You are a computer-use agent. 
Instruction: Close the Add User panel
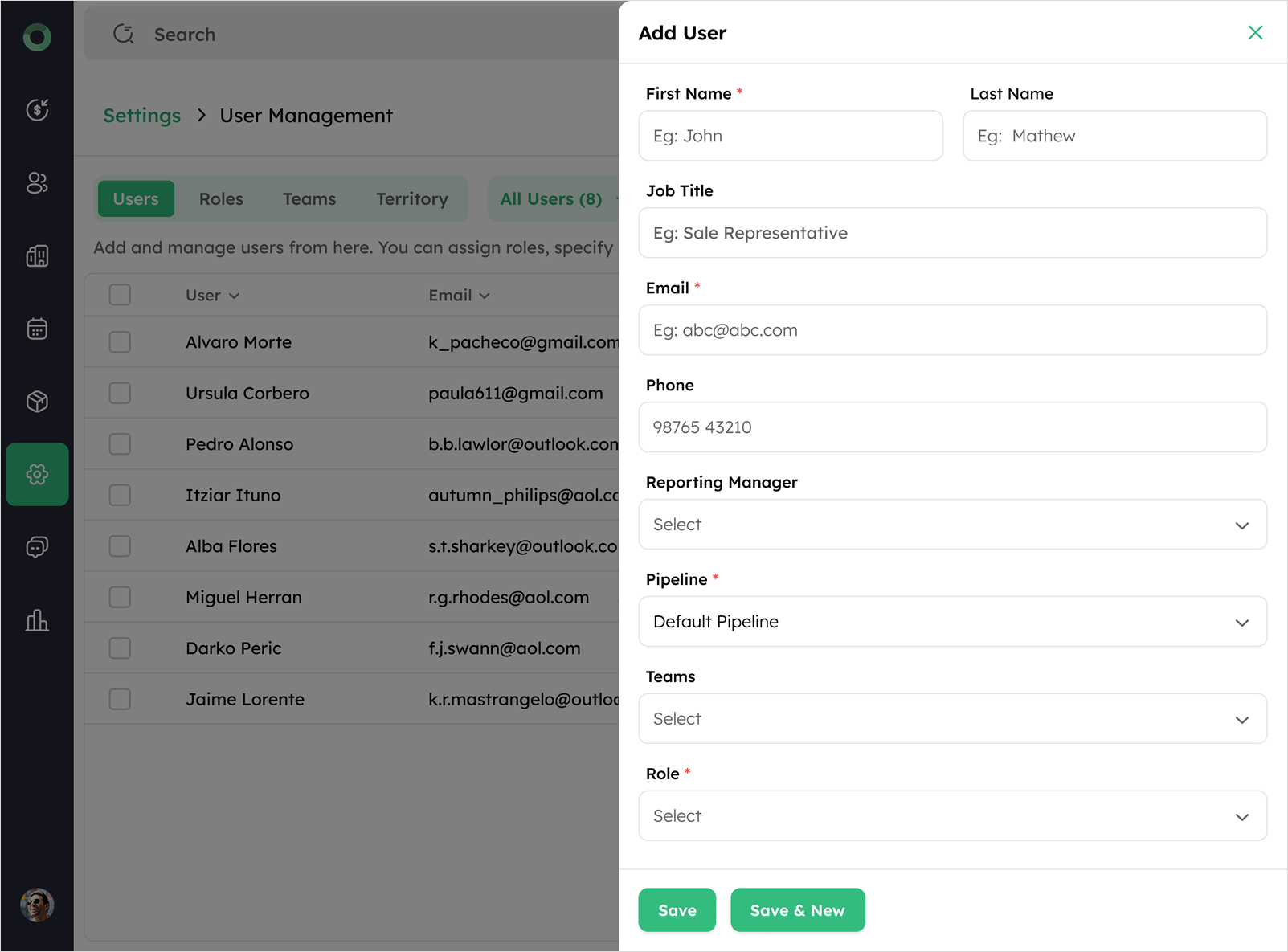click(x=1255, y=32)
